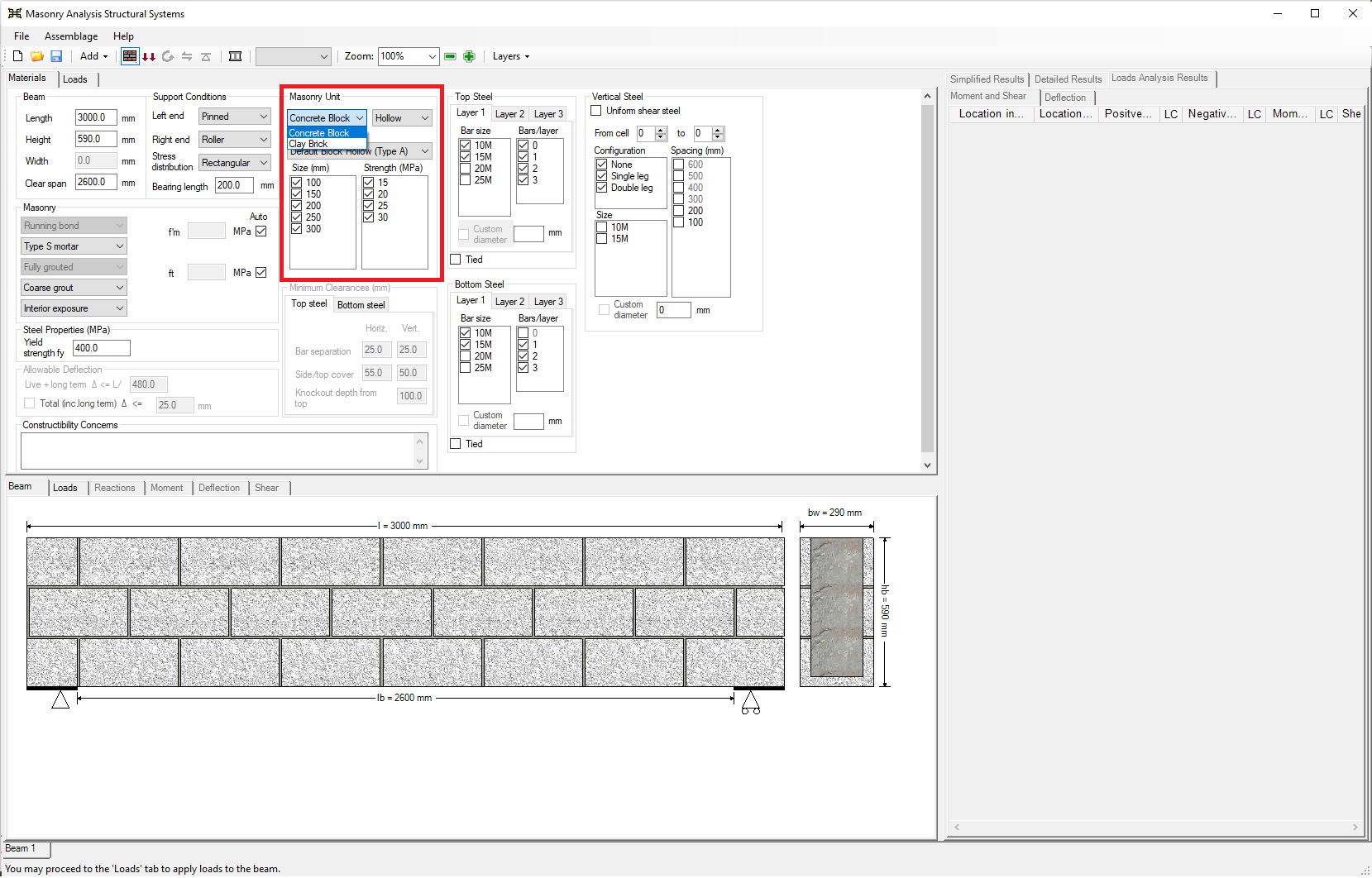The width and height of the screenshot is (1372, 878).
Task: Uncheck the 300 mm block size checkbox
Action: [297, 229]
